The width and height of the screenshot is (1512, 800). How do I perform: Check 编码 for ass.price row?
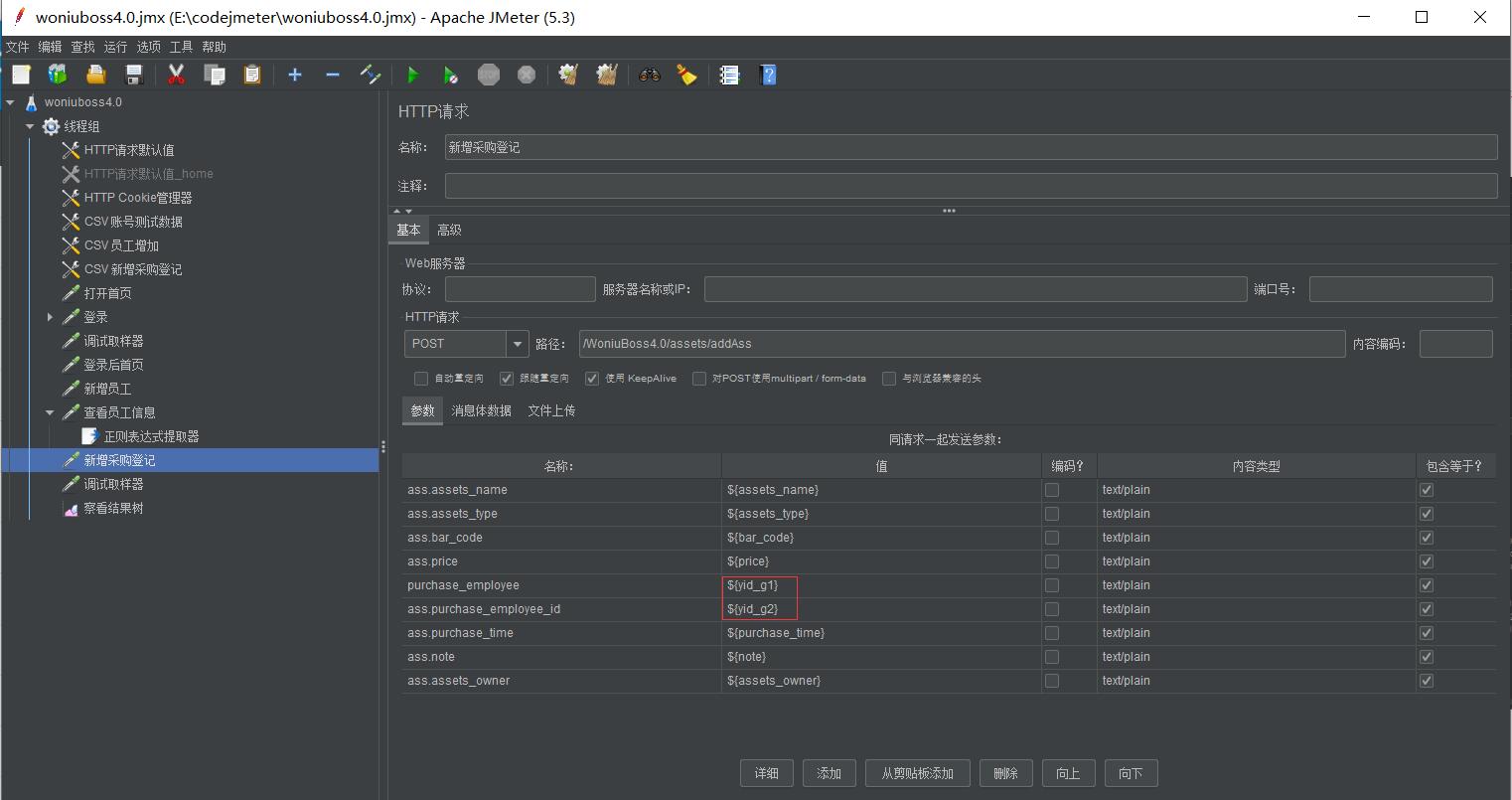coord(1052,561)
